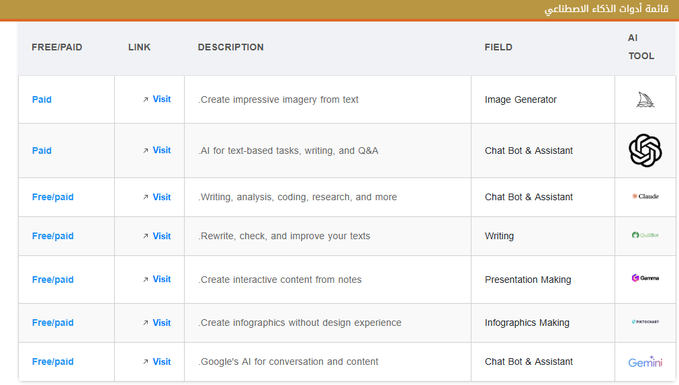This screenshot has height=385, width=679.
Task: Click the LINK column header
Action: coord(139,47)
